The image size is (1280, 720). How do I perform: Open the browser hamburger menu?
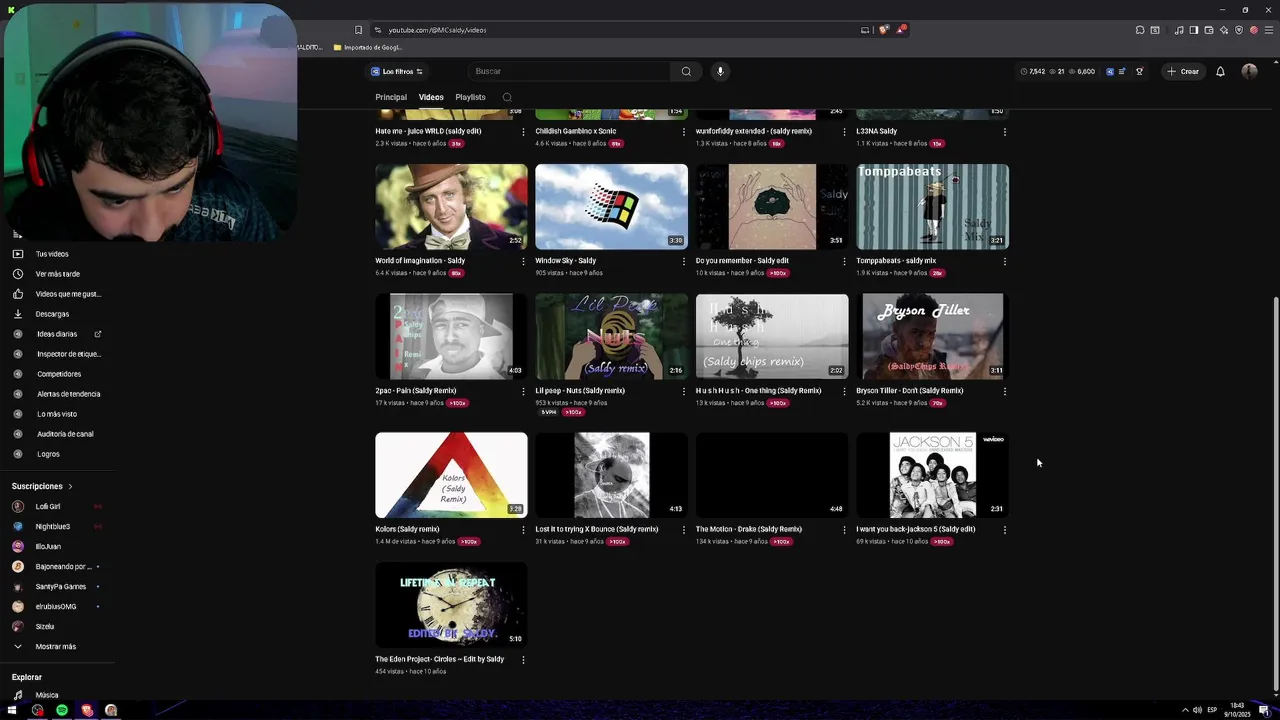(1269, 30)
